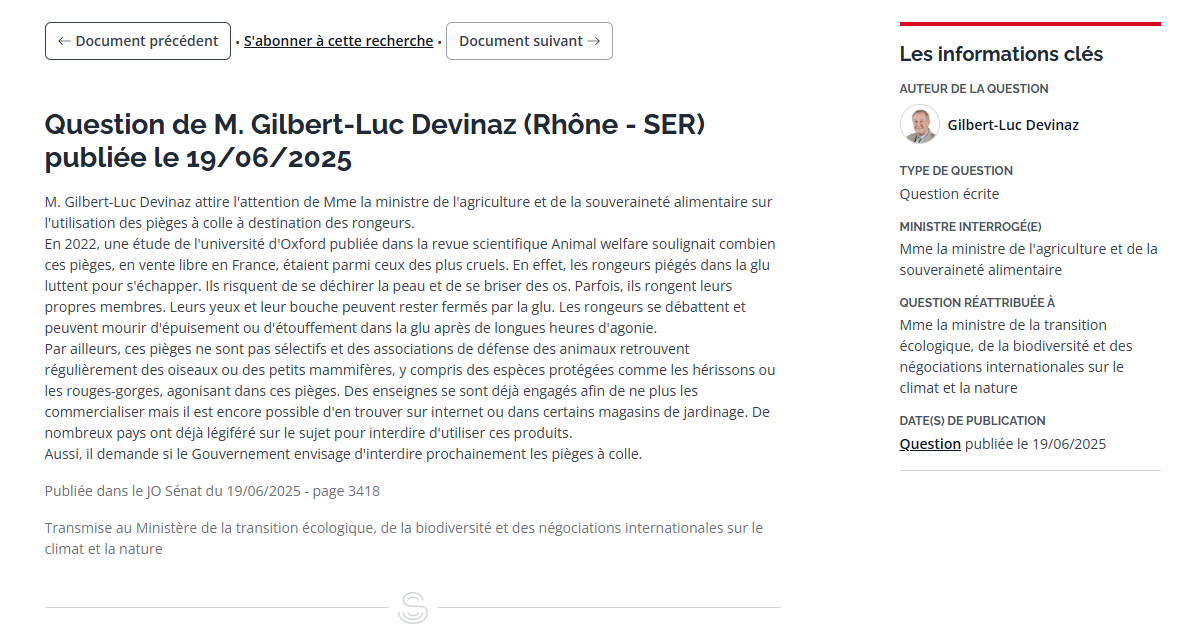Click the Question réattribuée à ministry text
The height and width of the screenshot is (636, 1199).
(1015, 356)
